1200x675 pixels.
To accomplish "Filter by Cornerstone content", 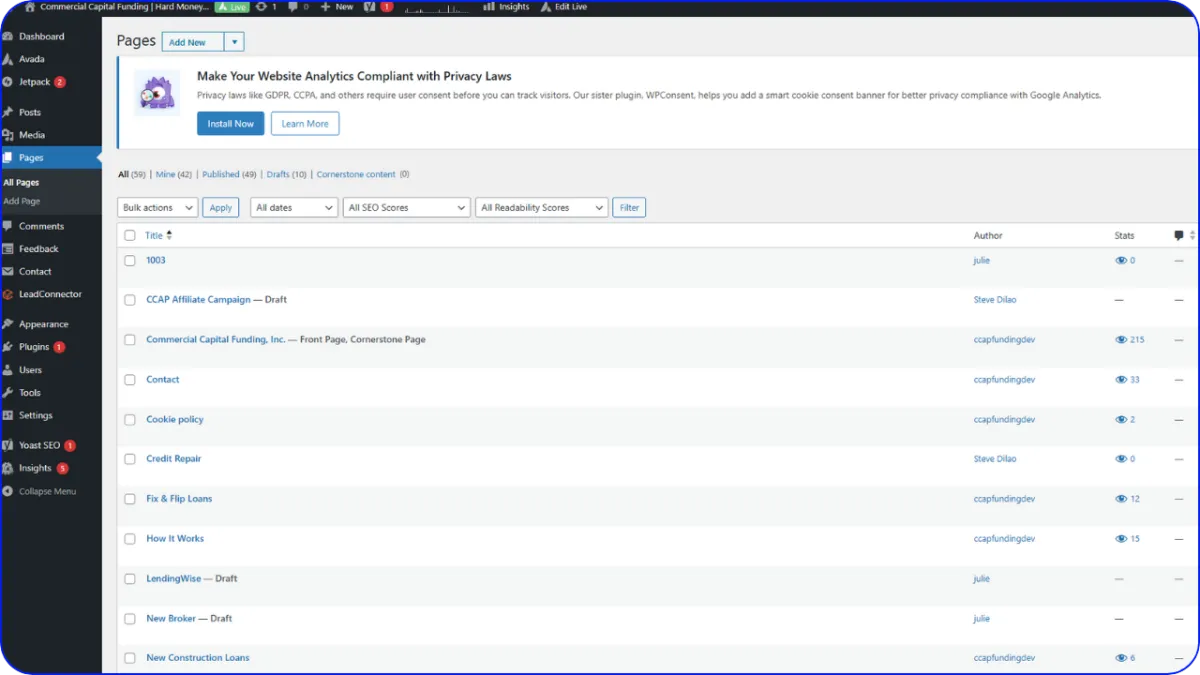I will click(x=363, y=174).
